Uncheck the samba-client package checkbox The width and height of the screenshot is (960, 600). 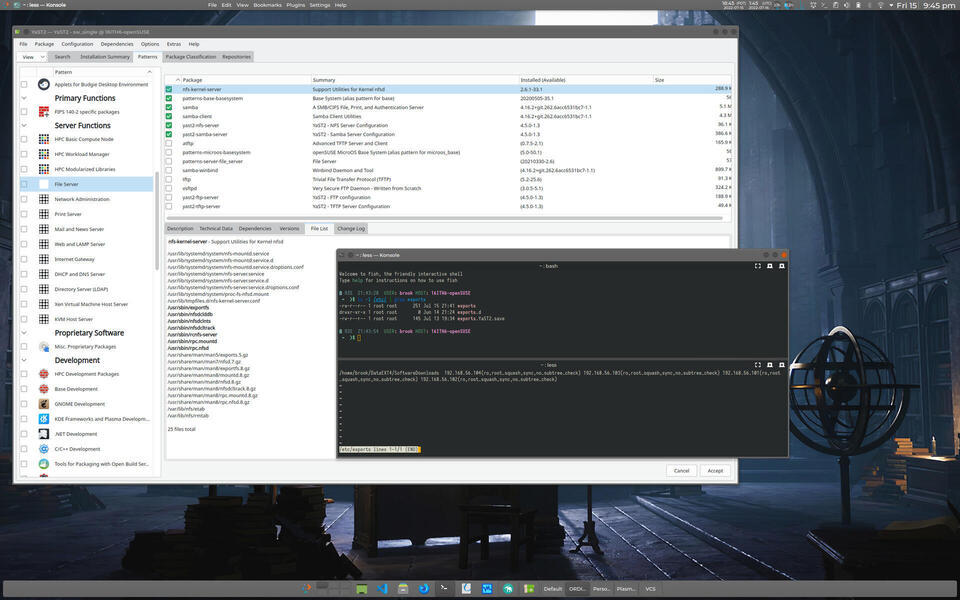[169, 116]
